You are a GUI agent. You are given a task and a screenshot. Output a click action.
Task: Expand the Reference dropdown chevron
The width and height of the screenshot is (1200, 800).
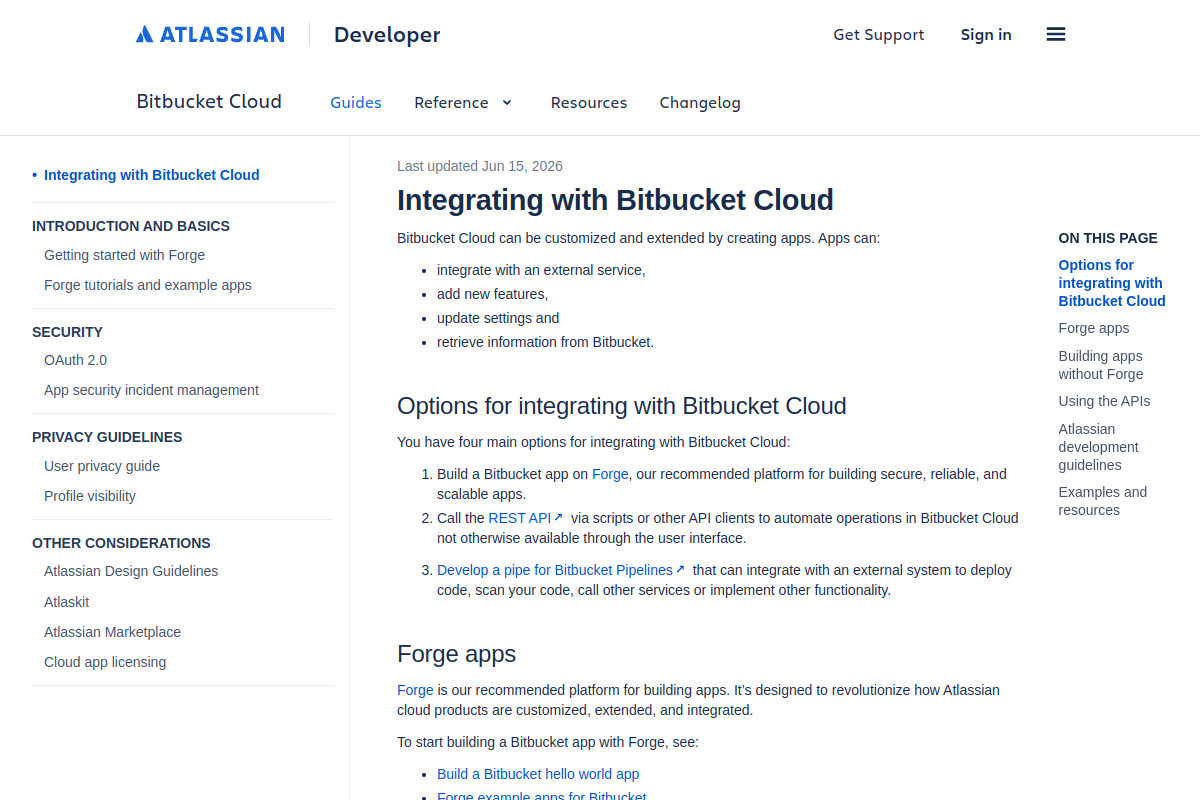(507, 102)
